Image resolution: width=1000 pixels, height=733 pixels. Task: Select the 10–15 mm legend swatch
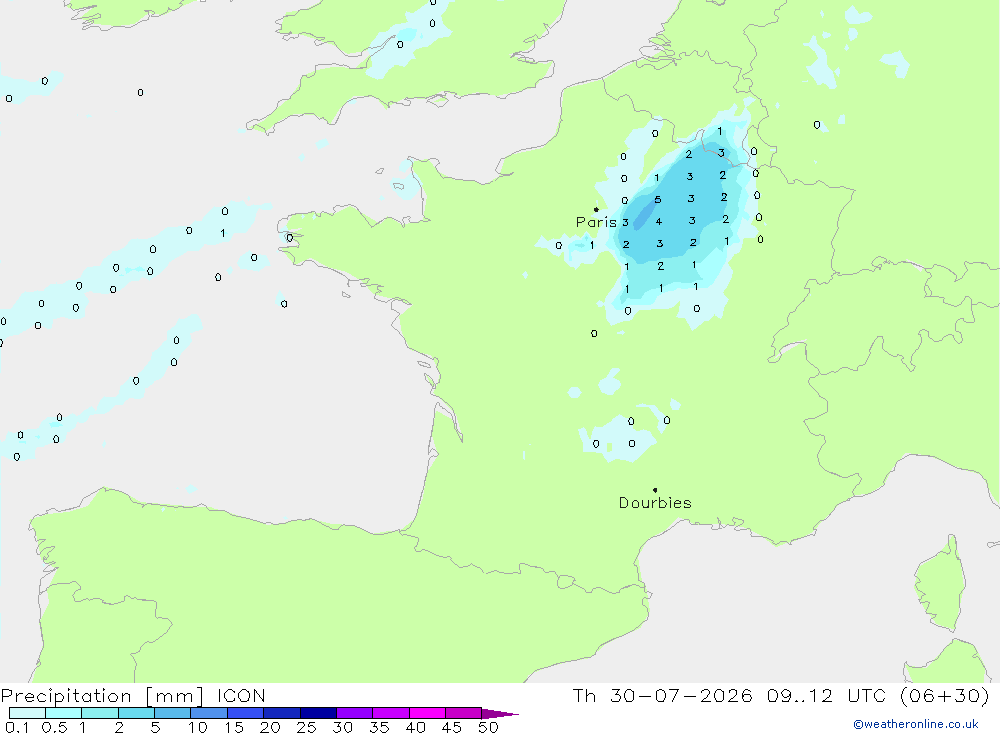pos(209,713)
